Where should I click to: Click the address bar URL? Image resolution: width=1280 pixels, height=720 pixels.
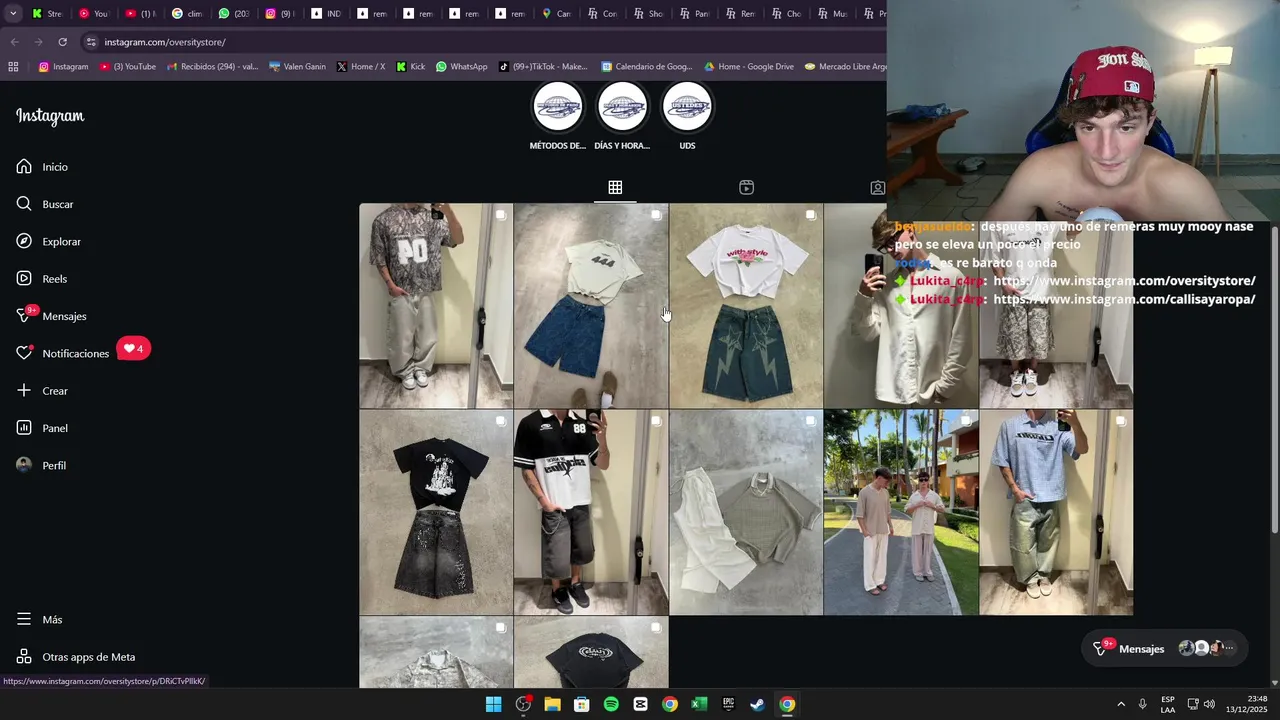[165, 42]
